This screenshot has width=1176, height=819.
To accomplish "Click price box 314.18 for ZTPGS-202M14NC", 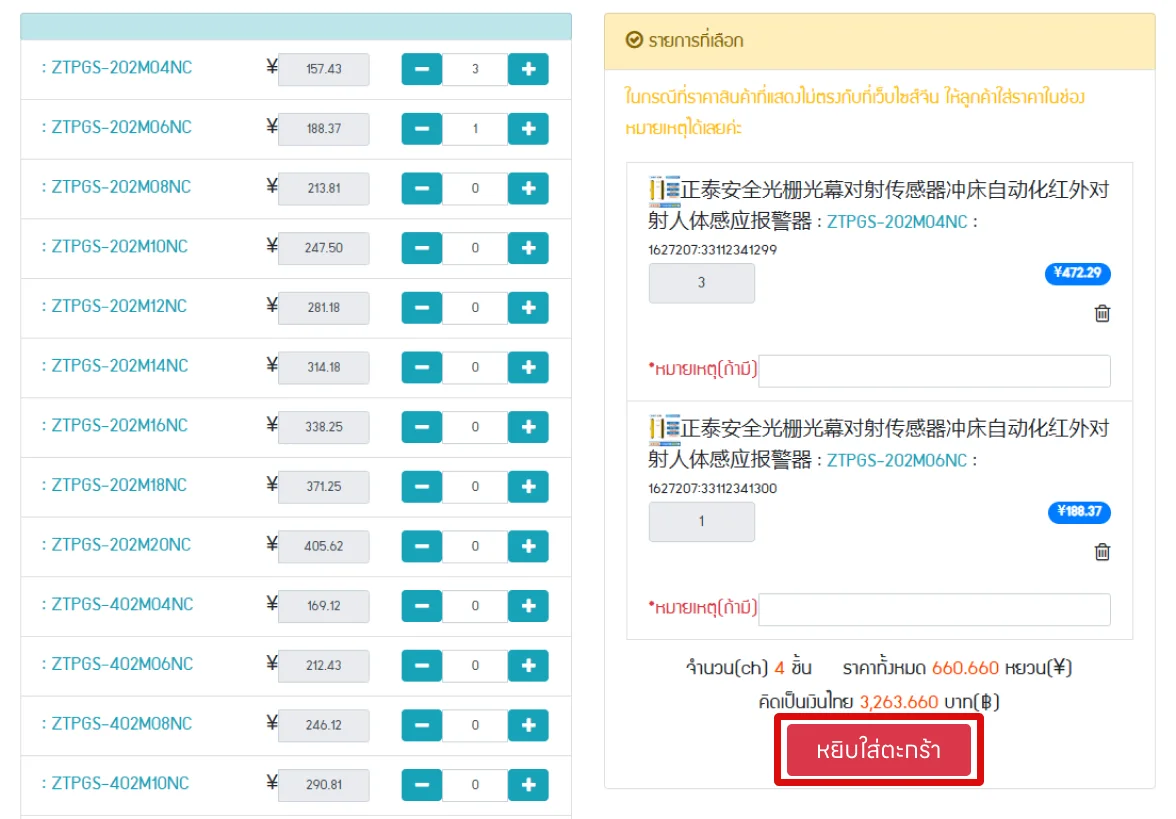I will tap(323, 367).
